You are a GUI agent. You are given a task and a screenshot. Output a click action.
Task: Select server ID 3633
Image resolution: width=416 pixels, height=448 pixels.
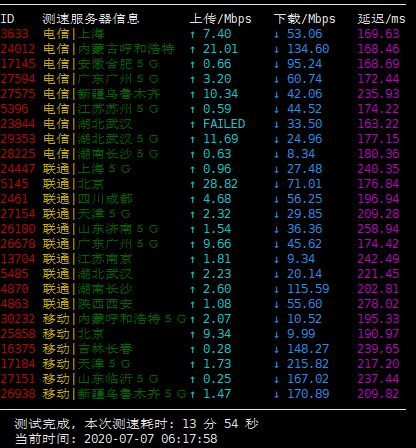tap(14, 34)
